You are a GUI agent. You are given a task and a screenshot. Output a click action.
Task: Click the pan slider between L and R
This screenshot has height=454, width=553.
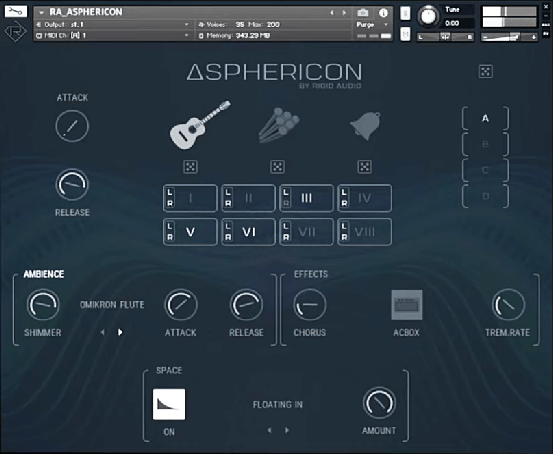pos(445,37)
